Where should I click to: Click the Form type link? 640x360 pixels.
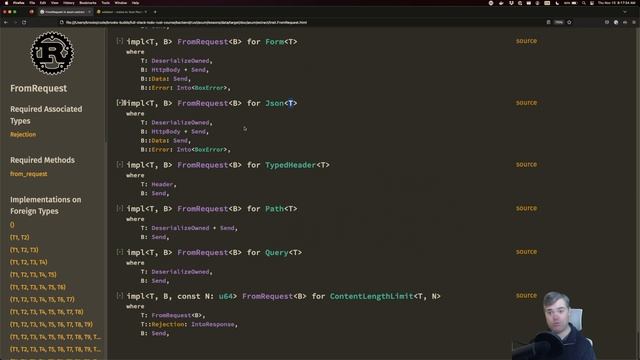pyautogui.click(x=274, y=42)
